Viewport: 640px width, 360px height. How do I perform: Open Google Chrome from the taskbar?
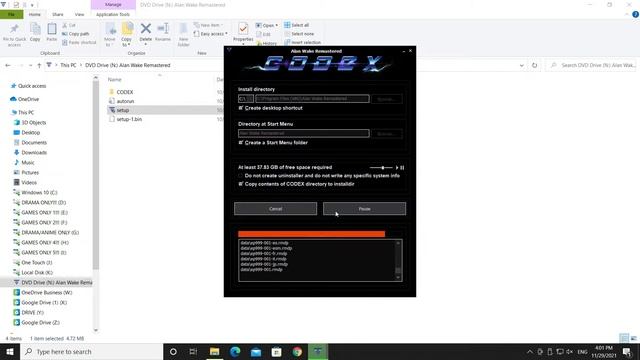297,352
